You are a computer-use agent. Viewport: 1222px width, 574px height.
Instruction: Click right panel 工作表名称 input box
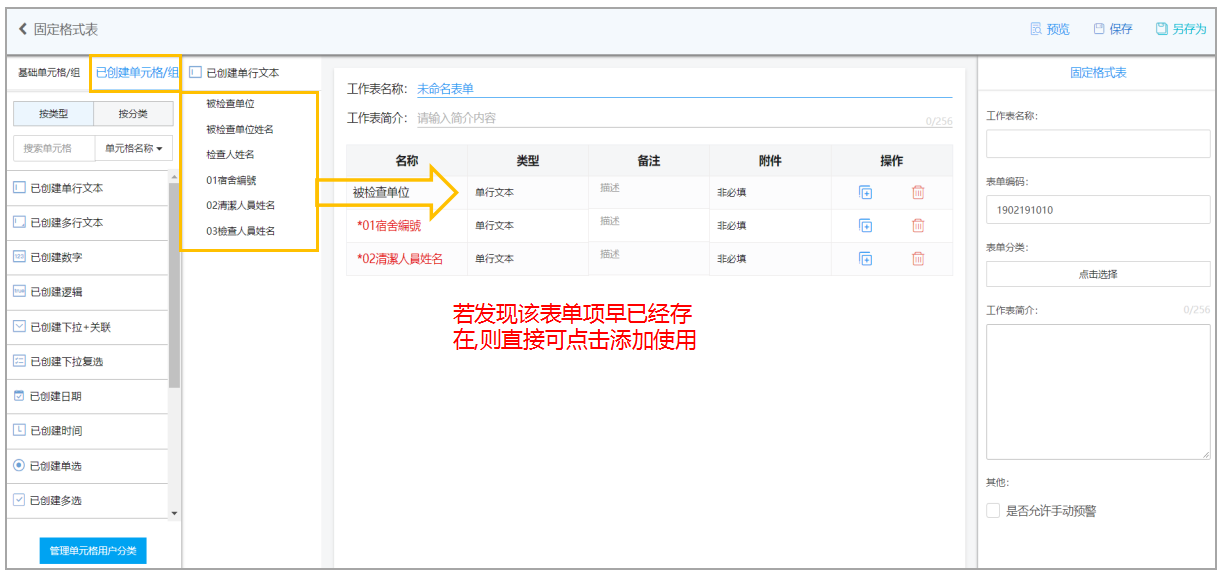tap(1098, 144)
